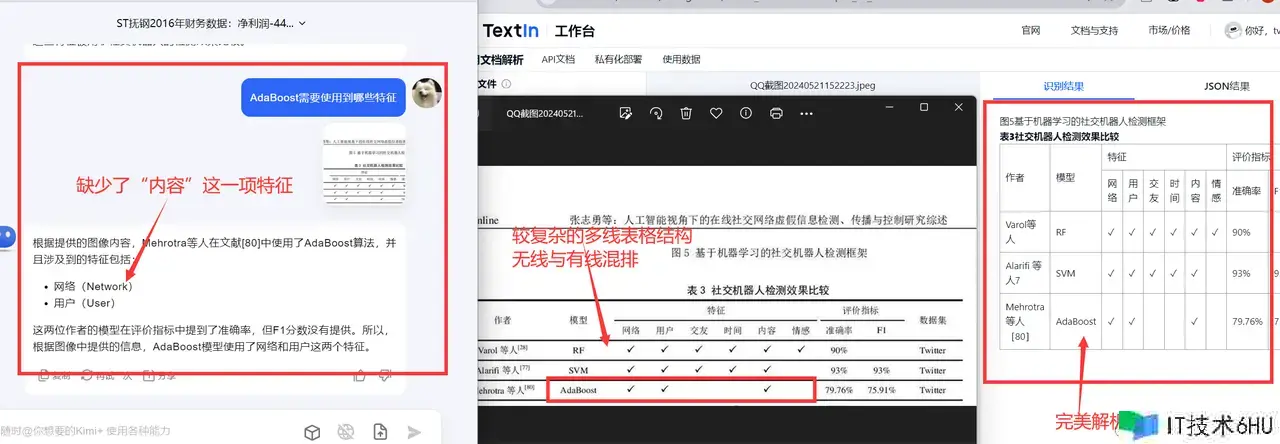1280x444 pixels.
Task: Show image info in the photo viewer
Action: click(746, 114)
